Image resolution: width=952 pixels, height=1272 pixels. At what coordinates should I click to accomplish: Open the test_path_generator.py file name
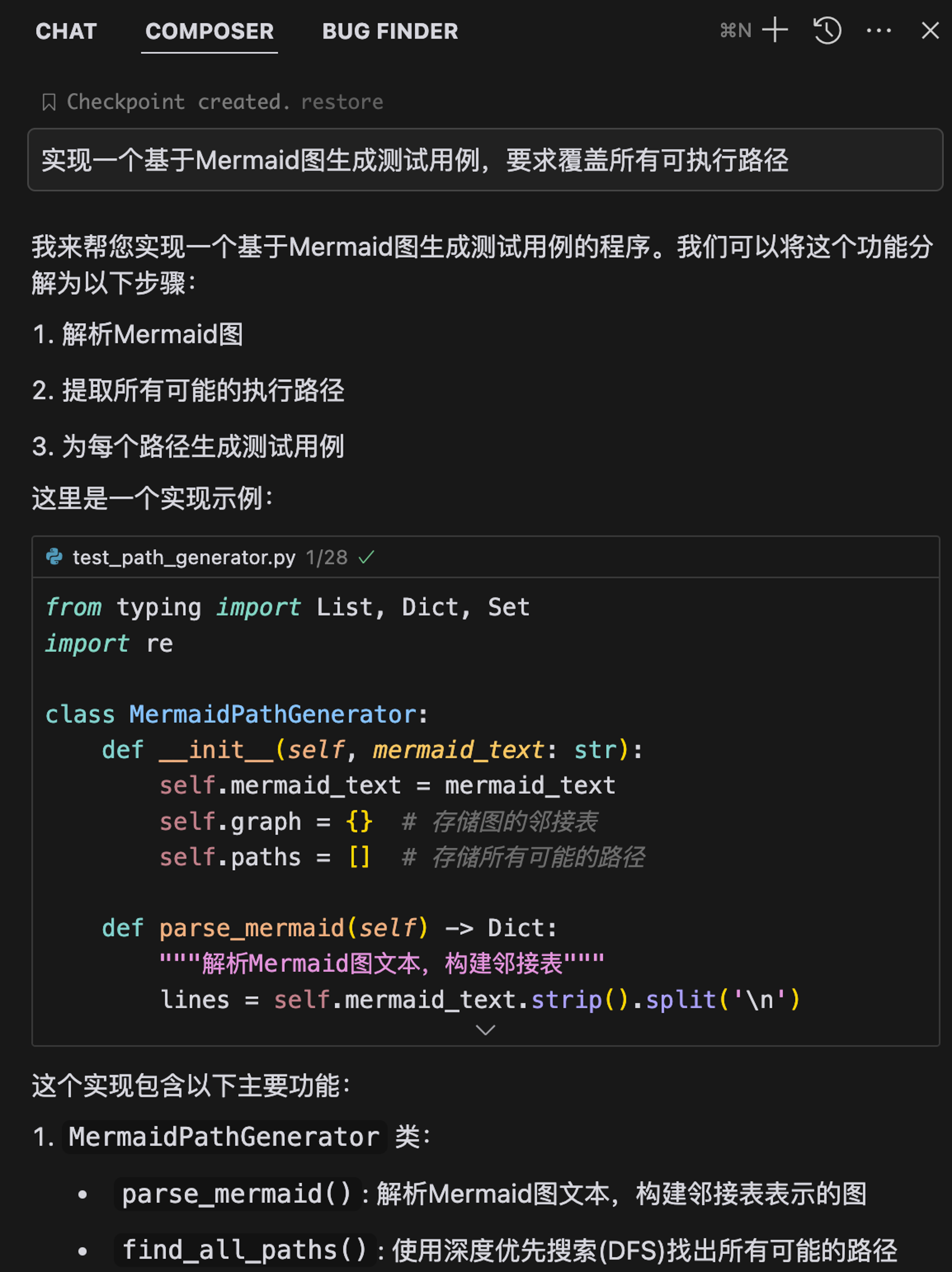click(184, 557)
